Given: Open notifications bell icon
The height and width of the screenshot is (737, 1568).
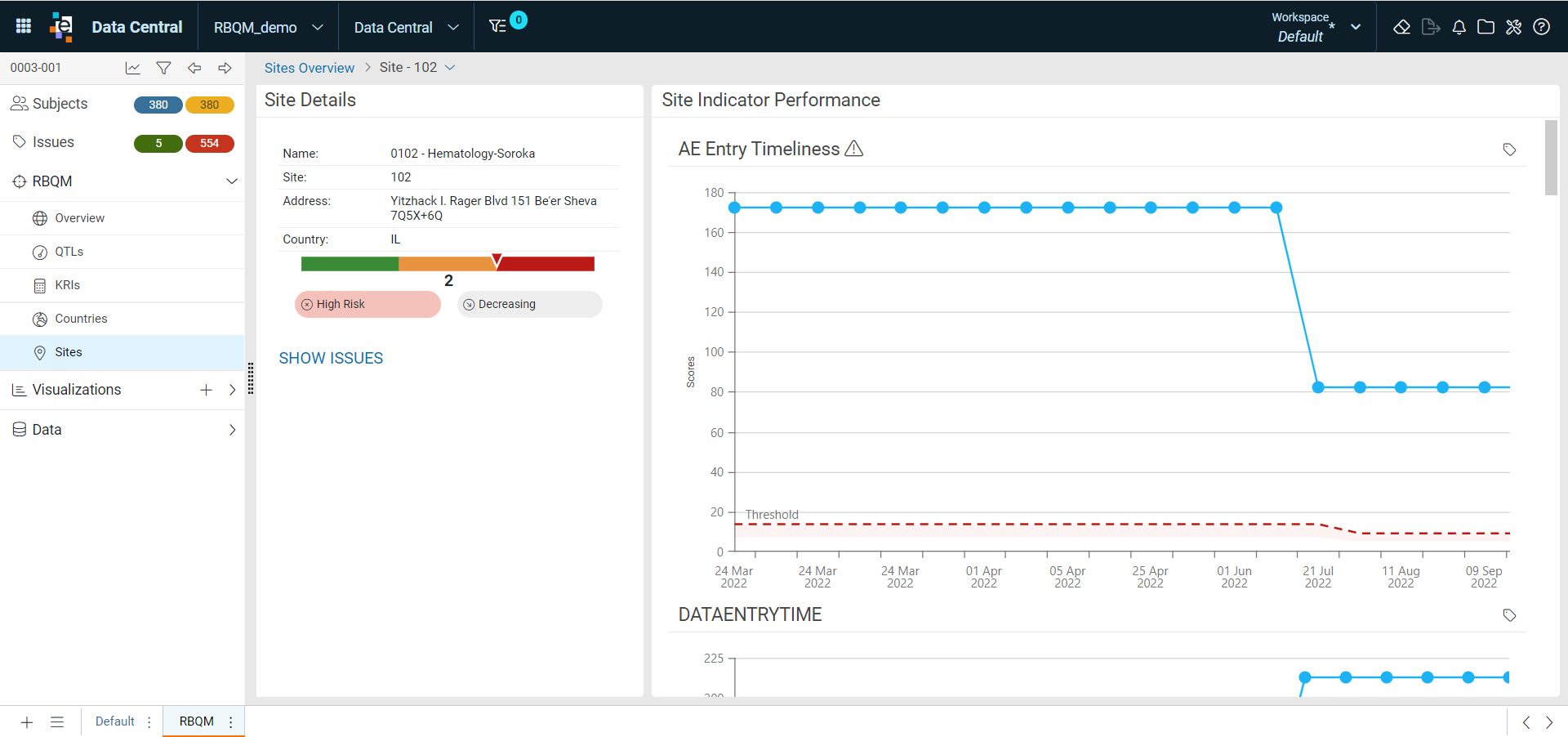Looking at the screenshot, I should pyautogui.click(x=1459, y=27).
